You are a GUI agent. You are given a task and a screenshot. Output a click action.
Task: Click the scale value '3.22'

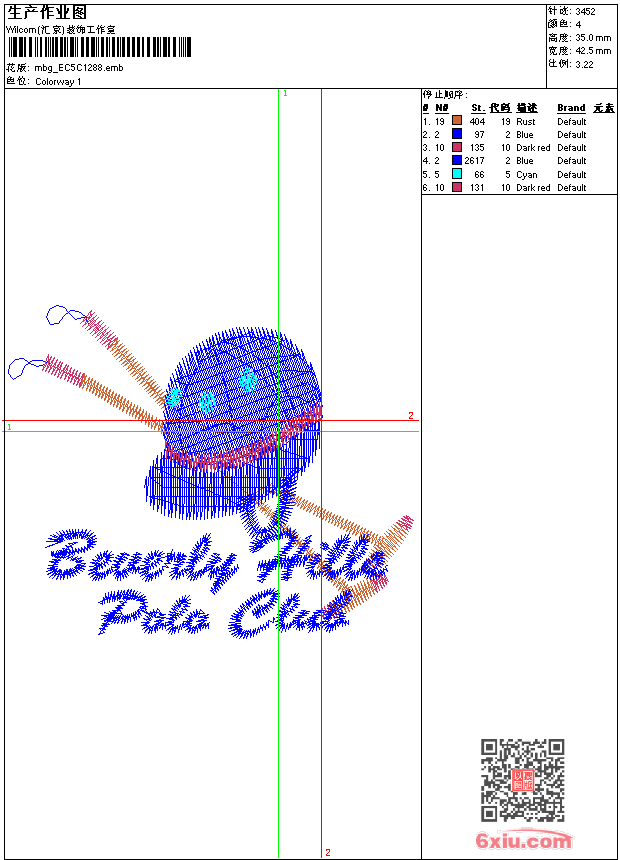point(584,64)
